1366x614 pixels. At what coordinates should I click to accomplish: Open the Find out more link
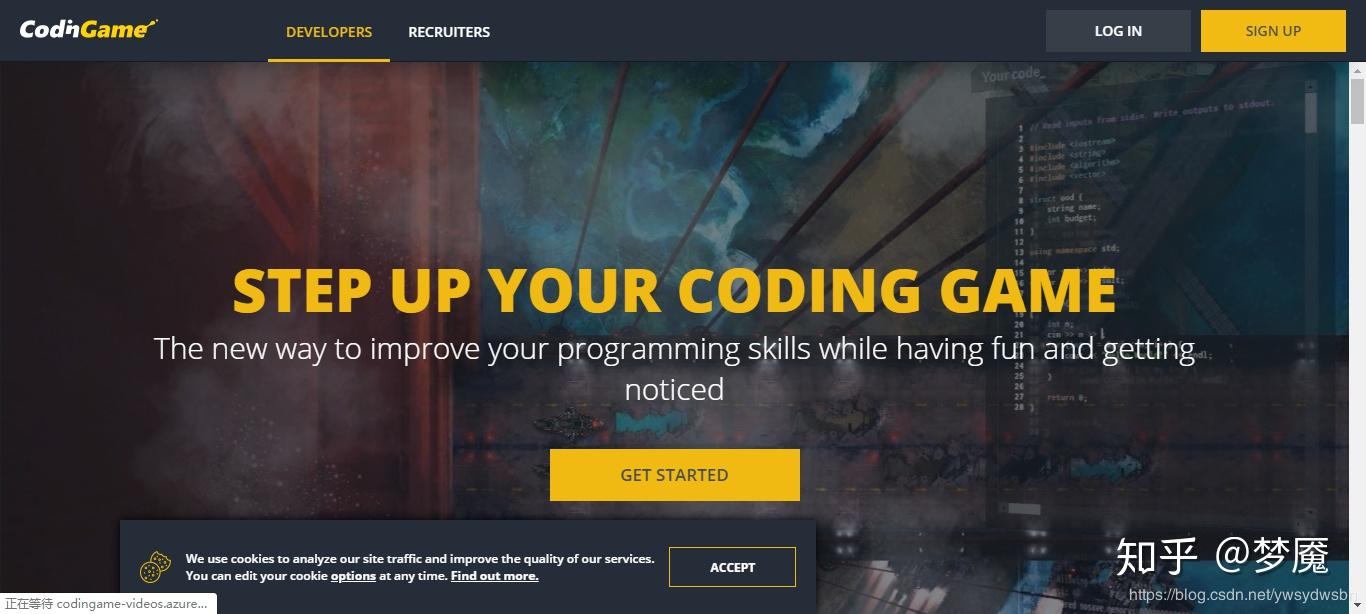point(494,576)
